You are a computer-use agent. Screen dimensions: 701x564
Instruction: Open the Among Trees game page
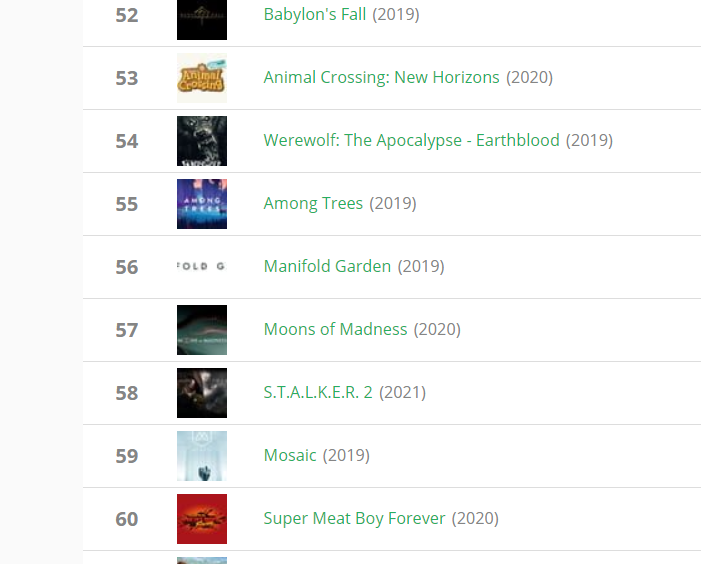click(313, 203)
